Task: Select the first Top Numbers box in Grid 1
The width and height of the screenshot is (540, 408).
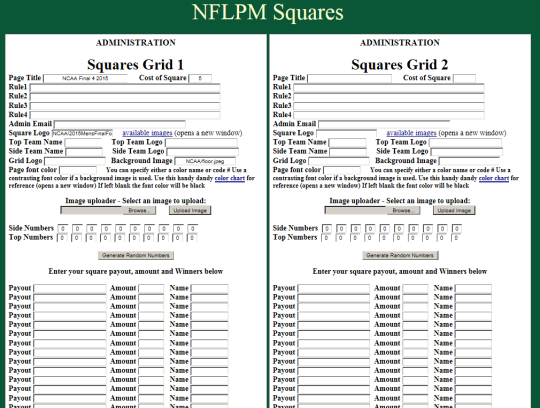Action: [62, 238]
